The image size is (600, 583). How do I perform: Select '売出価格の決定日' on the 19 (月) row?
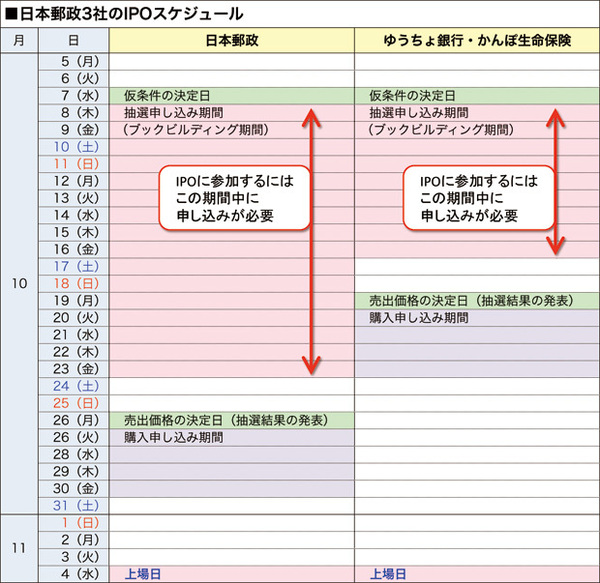pyautogui.click(x=419, y=301)
